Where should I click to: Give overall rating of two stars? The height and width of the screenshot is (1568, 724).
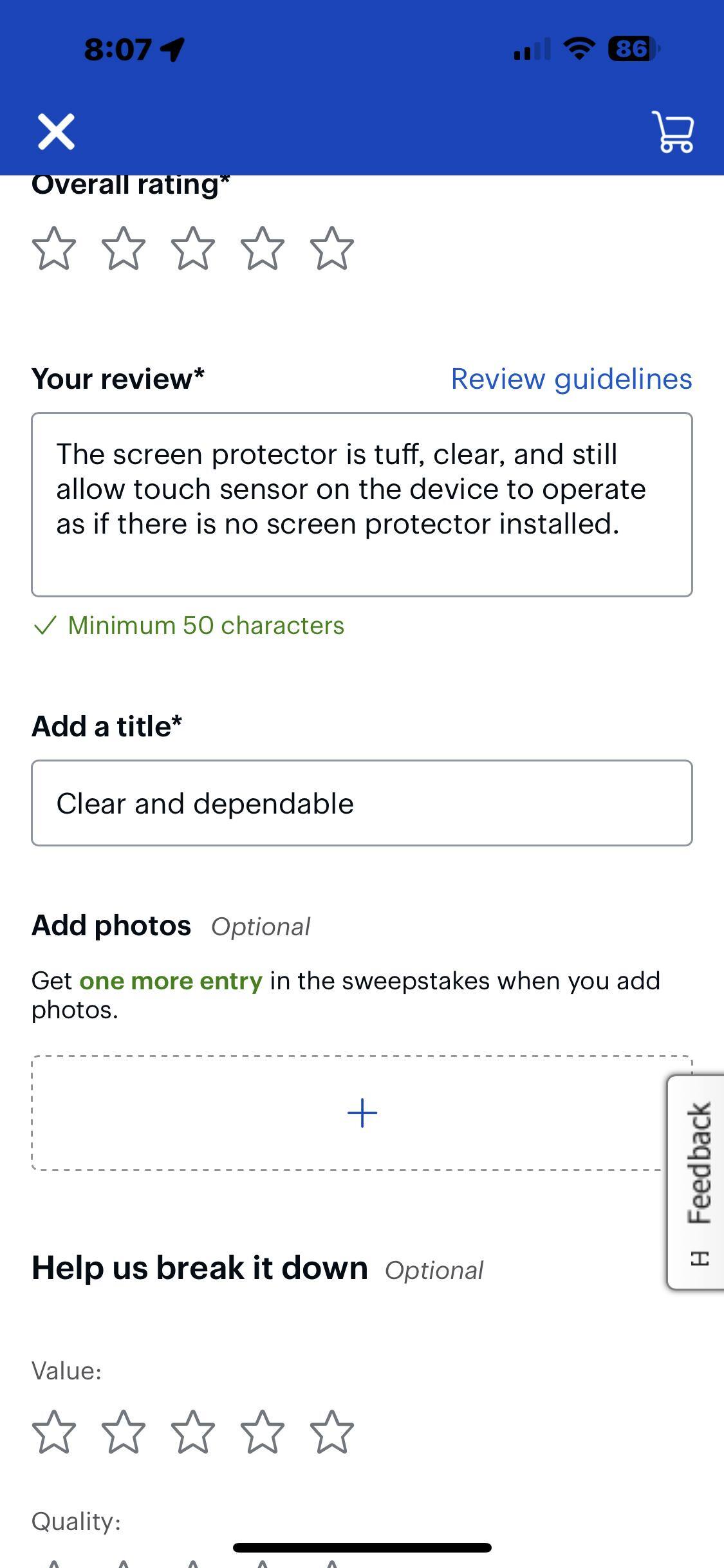pyautogui.click(x=124, y=248)
